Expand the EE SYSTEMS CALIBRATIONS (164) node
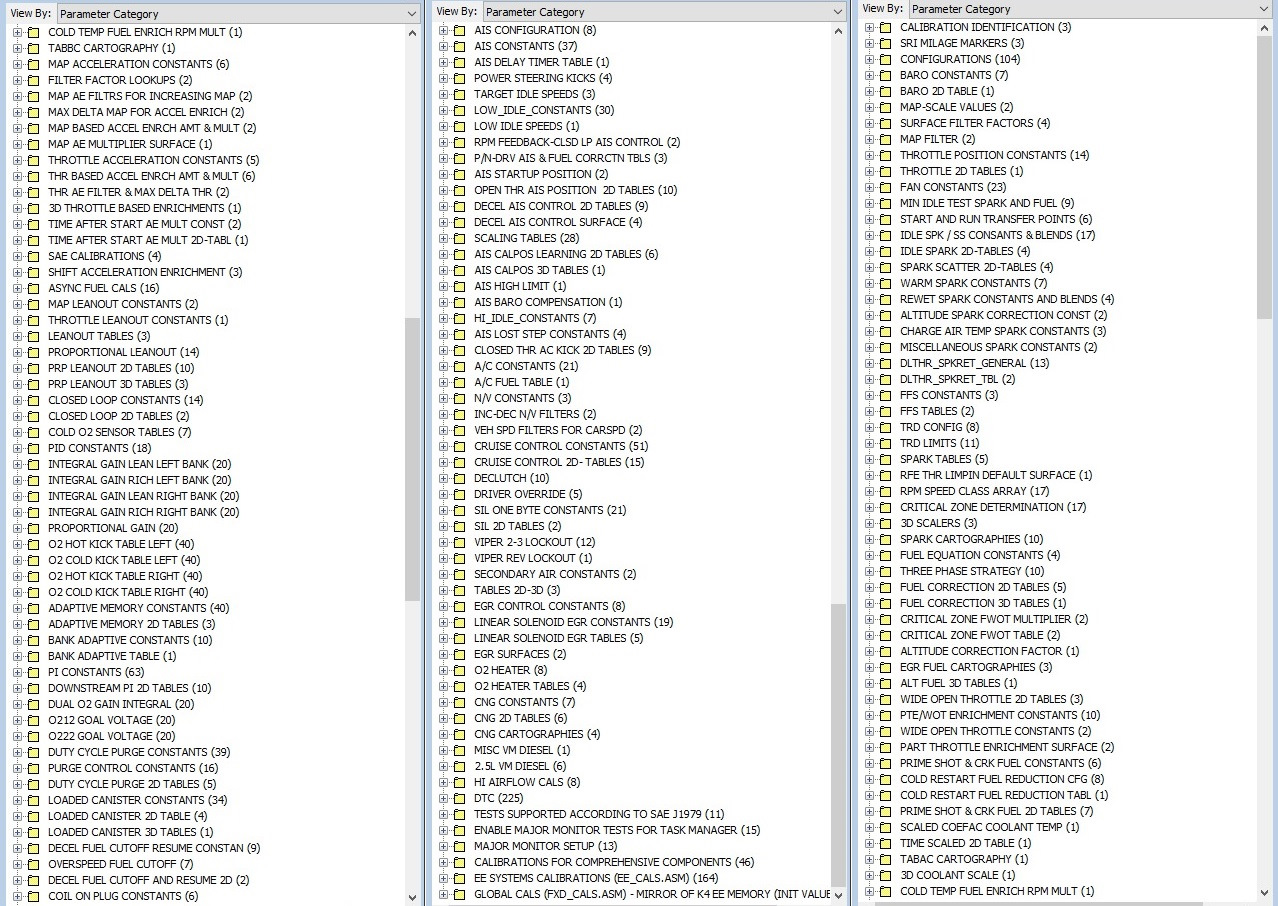1278x906 pixels. pos(443,878)
